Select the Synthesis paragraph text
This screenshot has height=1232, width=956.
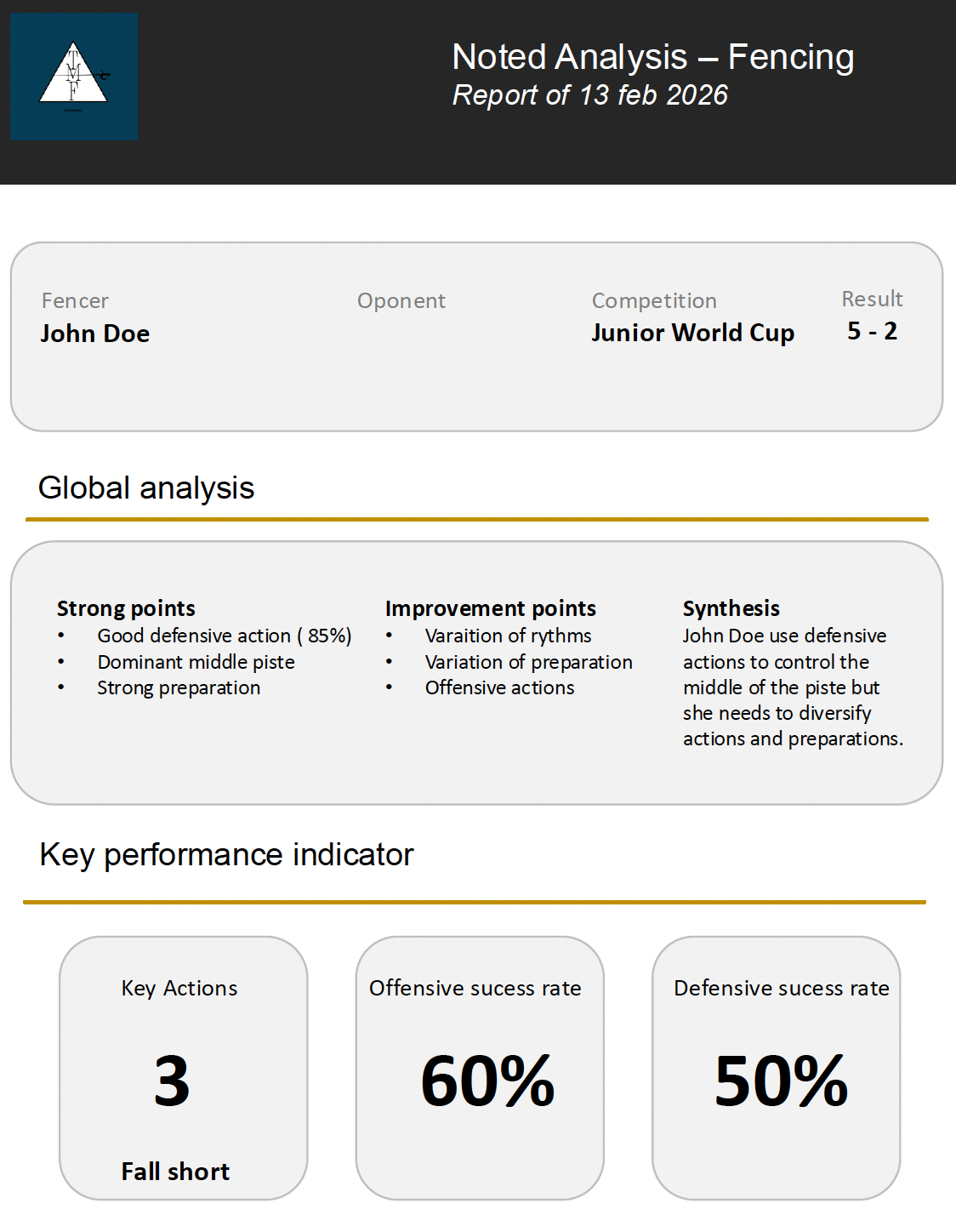coord(791,687)
